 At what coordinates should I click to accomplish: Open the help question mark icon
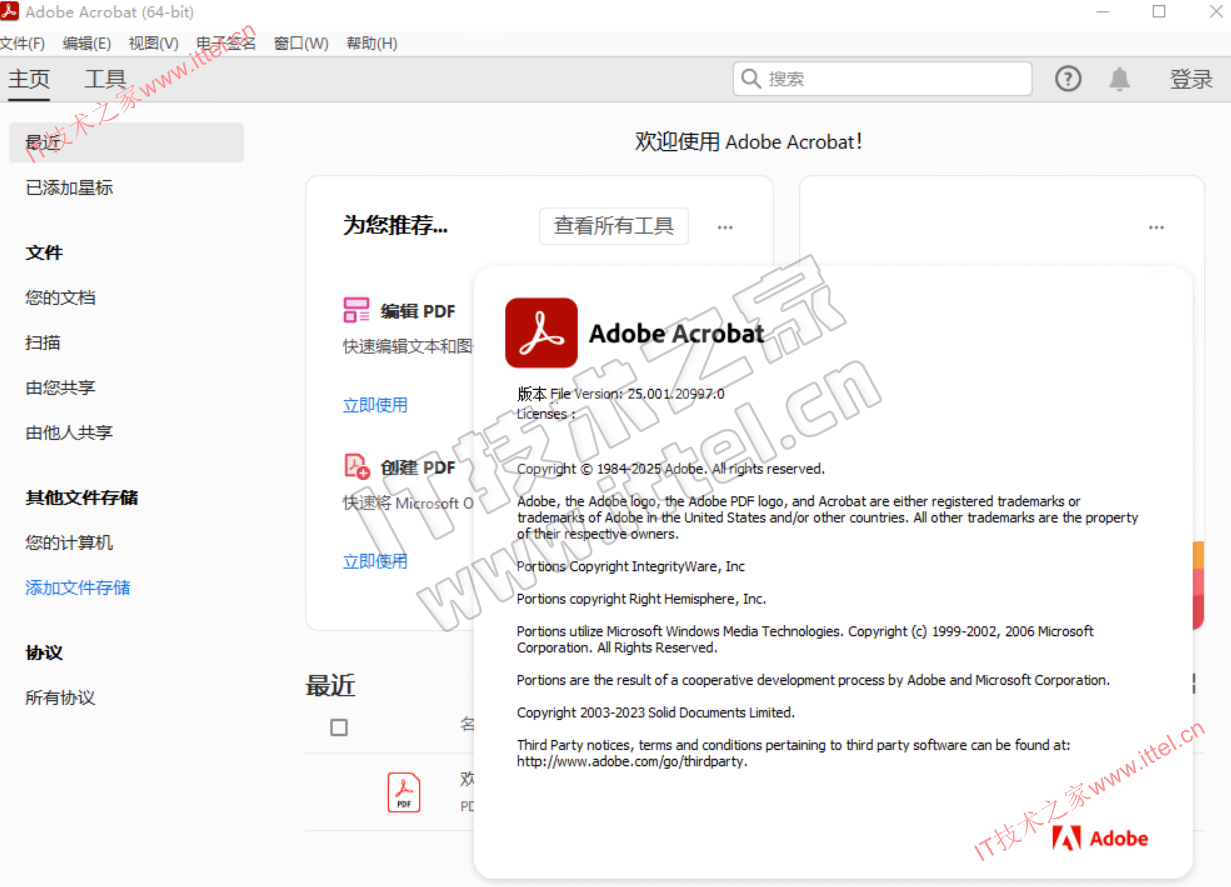1068,78
